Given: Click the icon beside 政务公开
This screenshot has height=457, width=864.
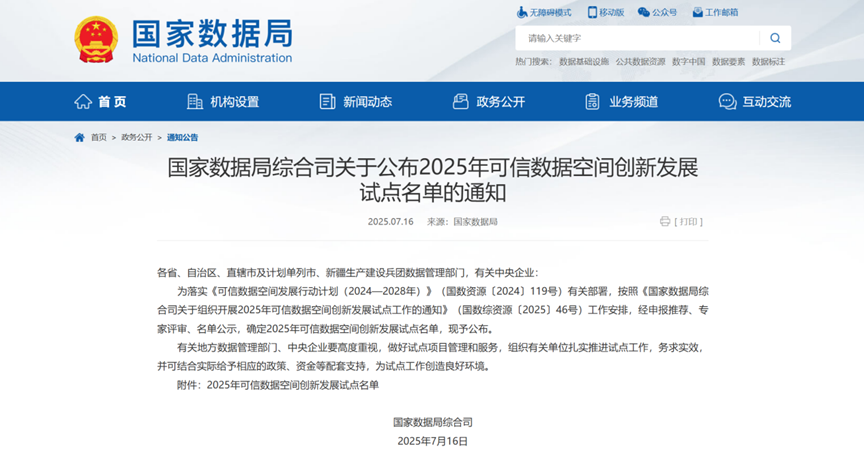Looking at the screenshot, I should [460, 101].
